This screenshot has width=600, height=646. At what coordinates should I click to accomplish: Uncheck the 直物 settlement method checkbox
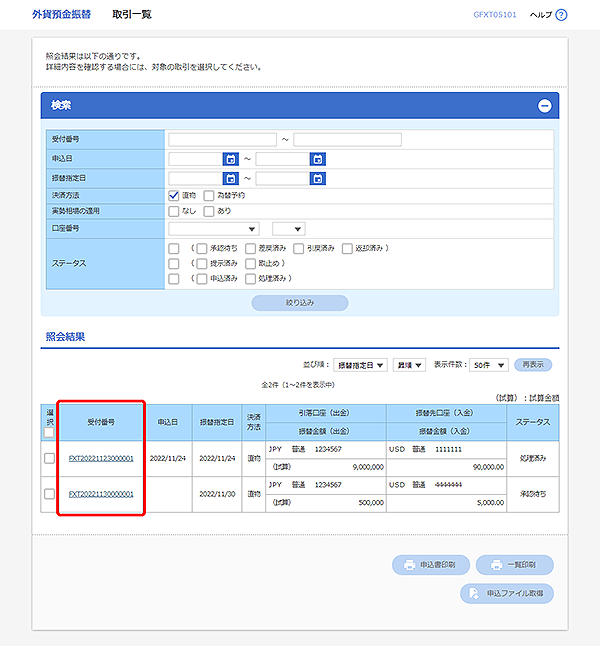174,195
